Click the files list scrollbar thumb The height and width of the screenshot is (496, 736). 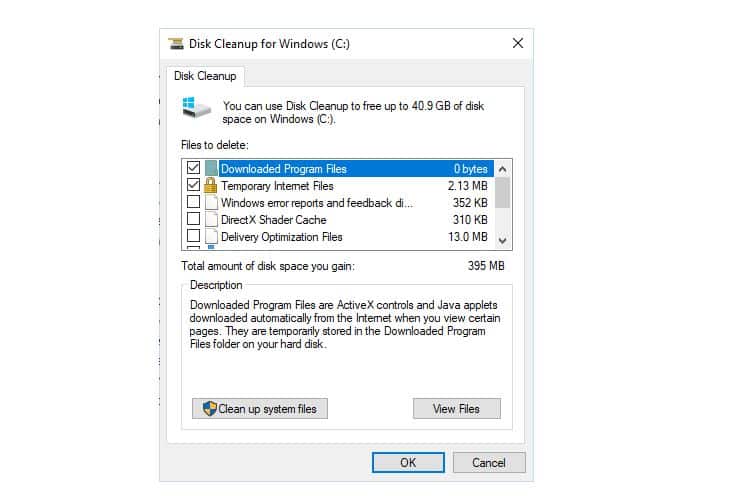coord(502,192)
